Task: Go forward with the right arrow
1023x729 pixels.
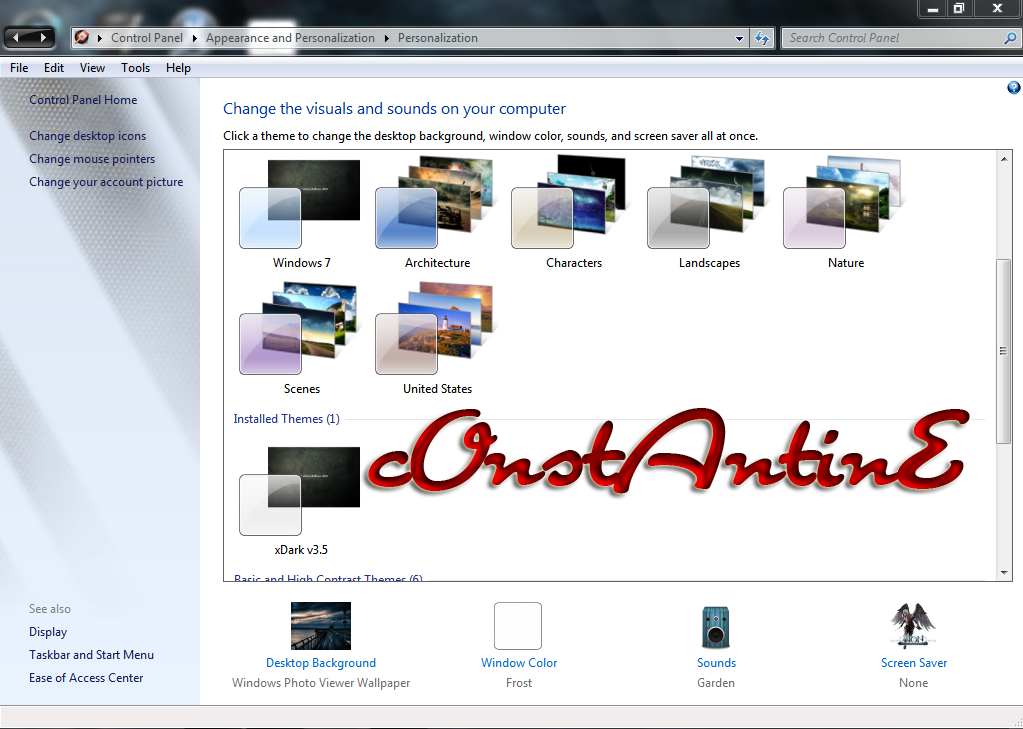Action: [42, 38]
